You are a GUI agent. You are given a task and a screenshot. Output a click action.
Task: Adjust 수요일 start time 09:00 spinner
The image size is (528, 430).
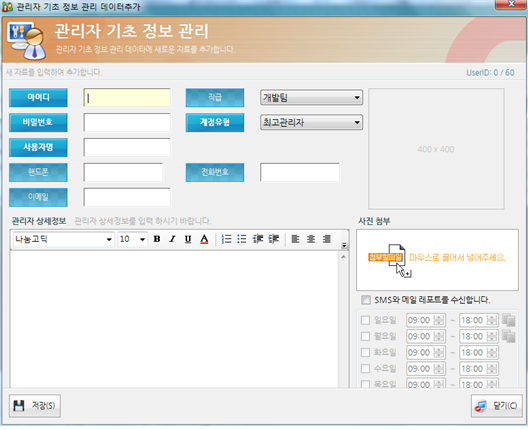tap(438, 368)
